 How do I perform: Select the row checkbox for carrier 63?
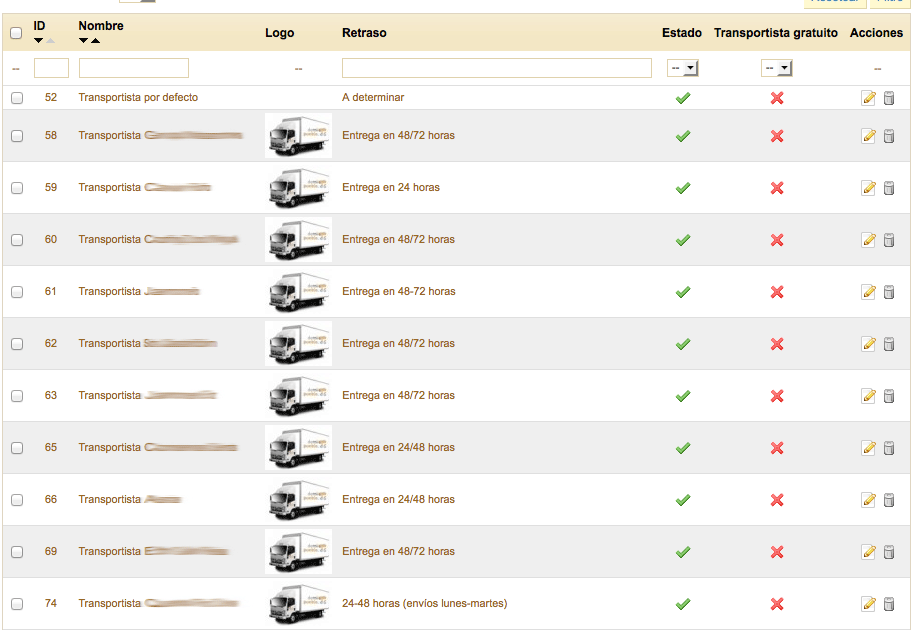16,396
